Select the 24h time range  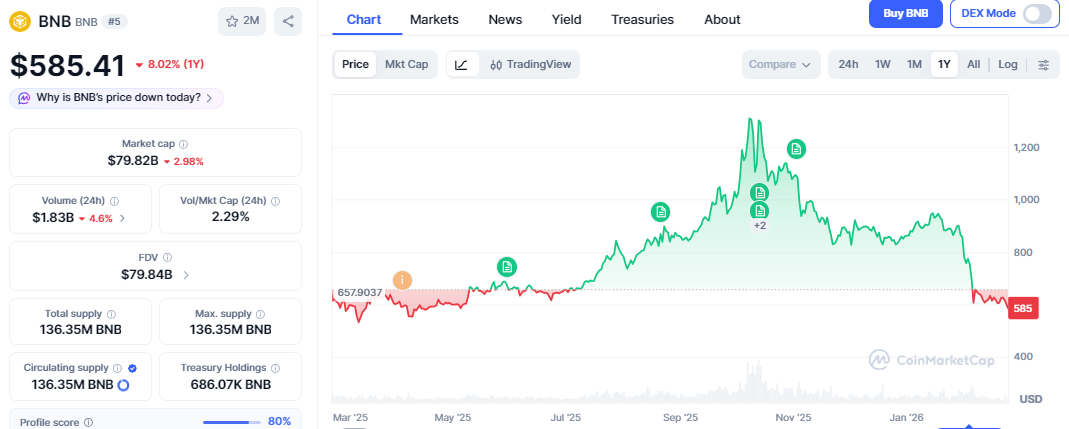848,65
